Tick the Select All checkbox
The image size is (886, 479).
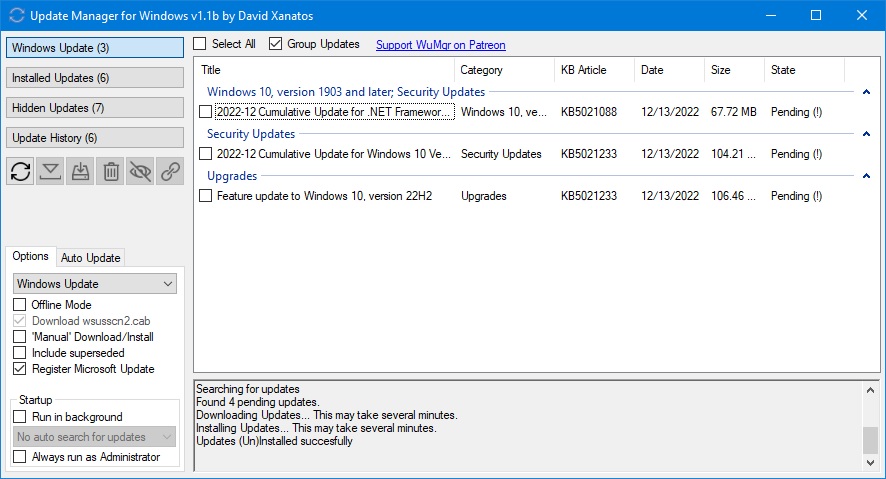point(200,43)
